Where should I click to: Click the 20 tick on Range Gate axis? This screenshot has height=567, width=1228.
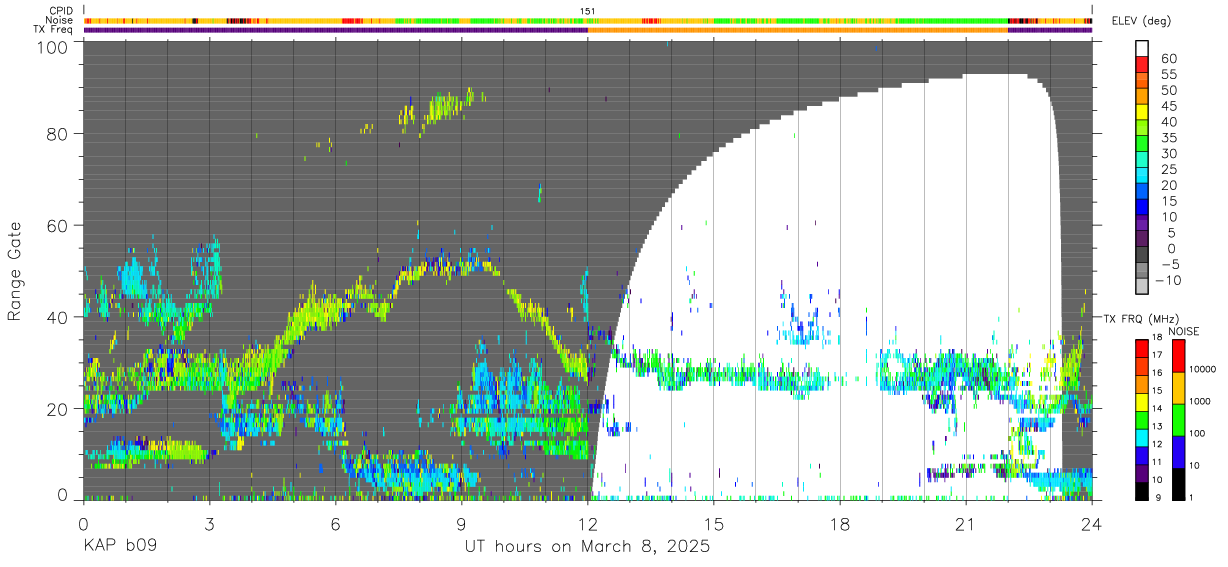(x=59, y=407)
